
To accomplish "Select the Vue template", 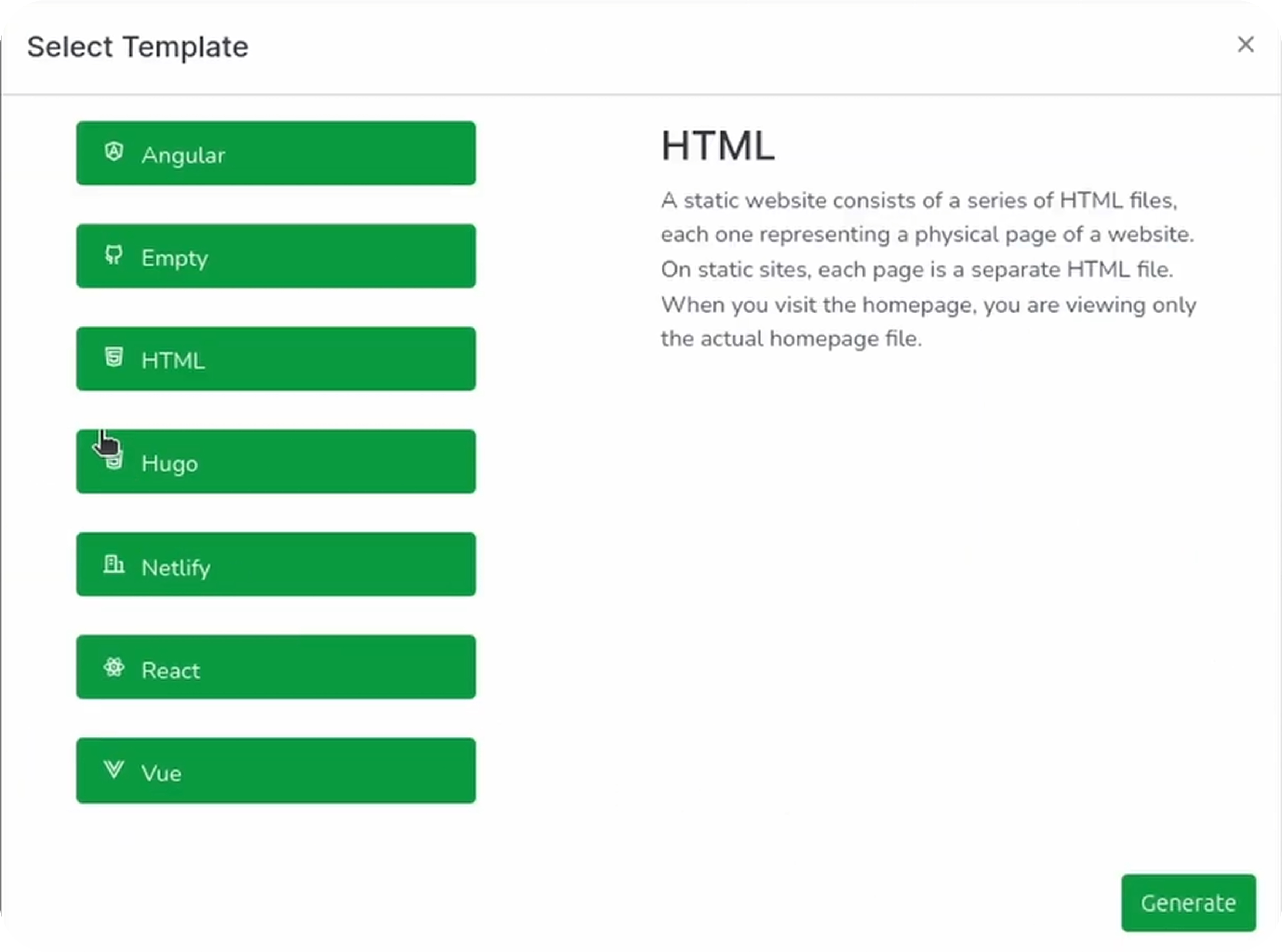I will tap(275, 770).
